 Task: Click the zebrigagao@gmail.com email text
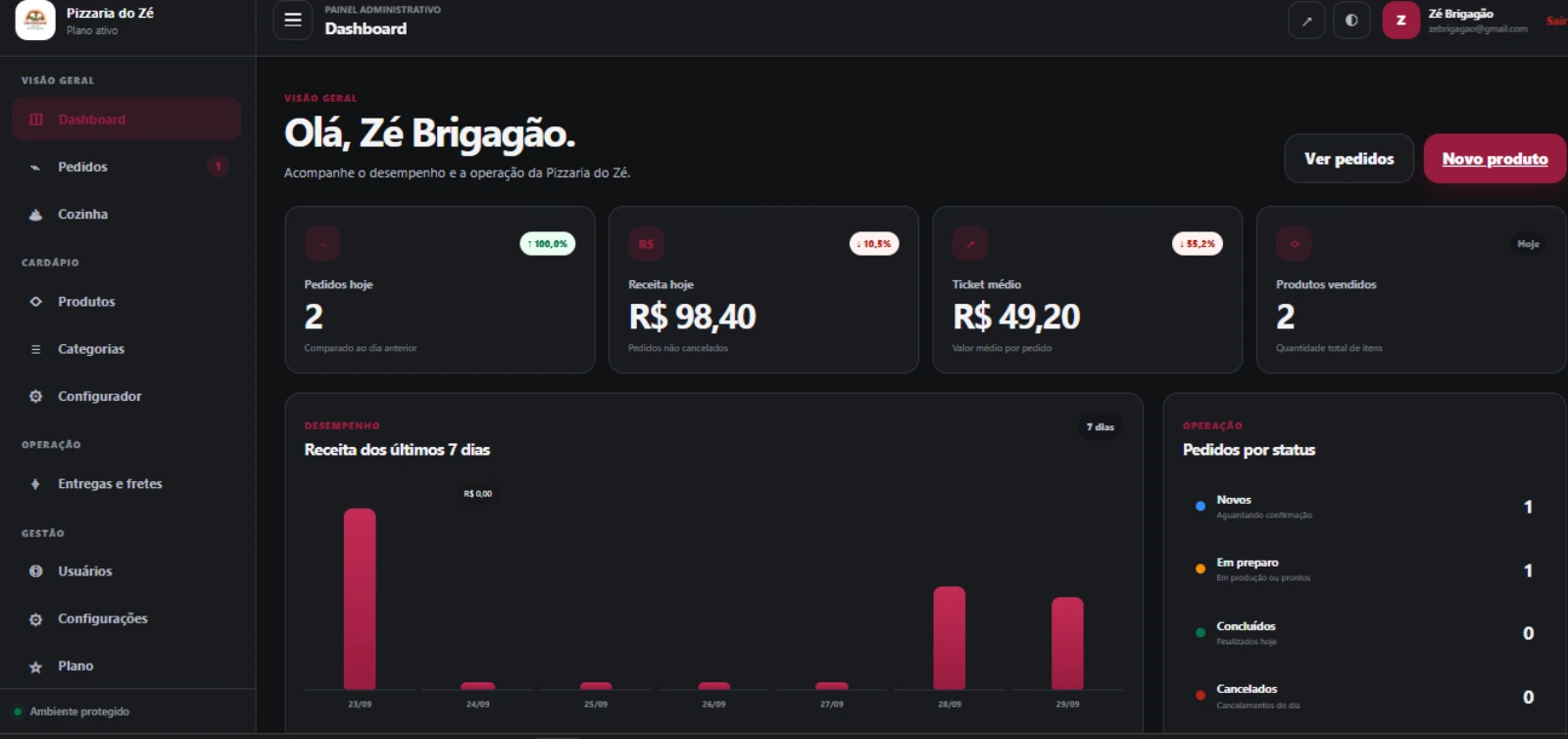pyautogui.click(x=1478, y=29)
